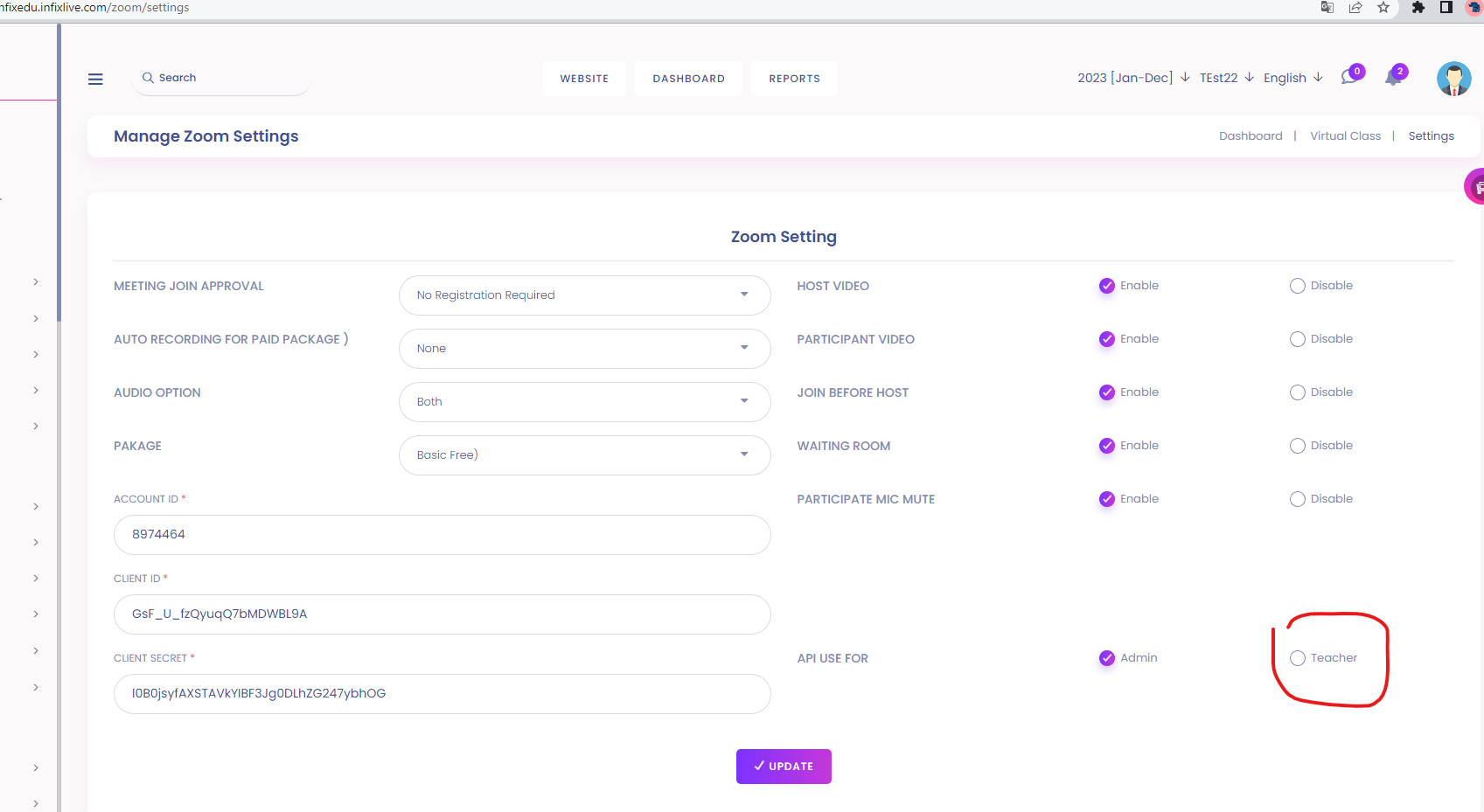This screenshot has height=812, width=1484.
Task: Open the chat messages icon
Action: coord(1350,77)
